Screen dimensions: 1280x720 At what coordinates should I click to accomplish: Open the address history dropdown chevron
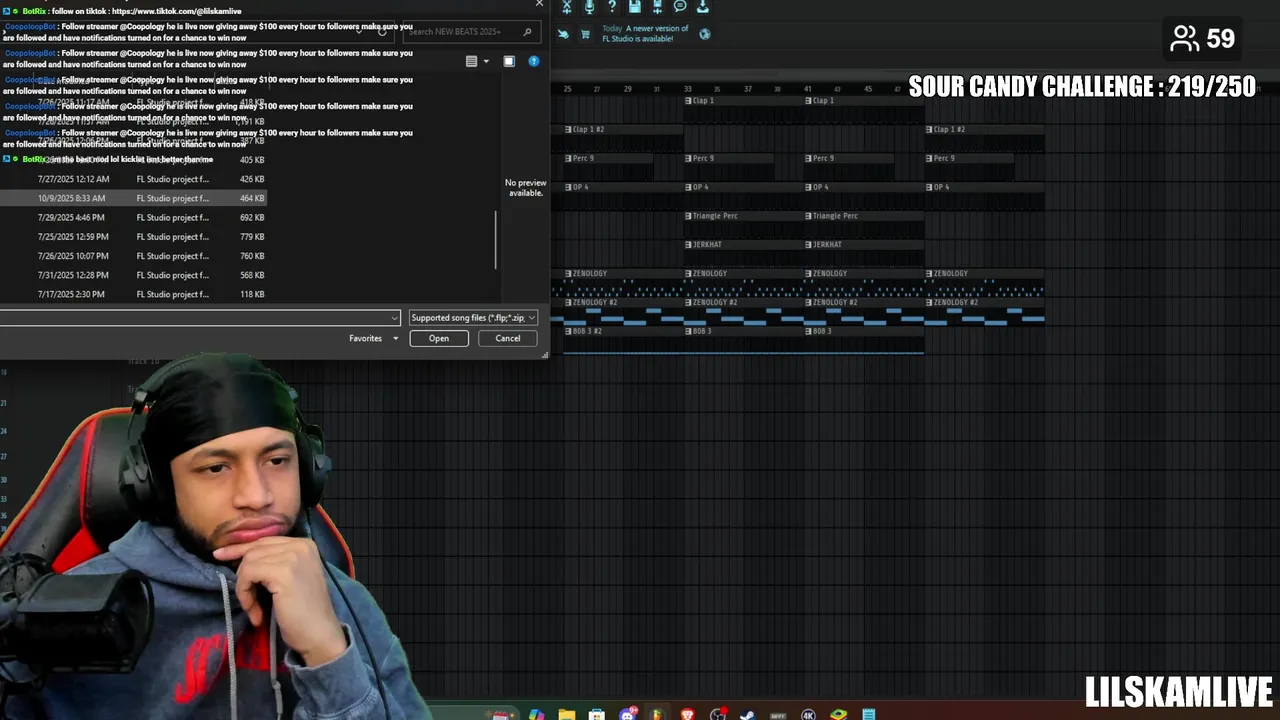pos(359,32)
